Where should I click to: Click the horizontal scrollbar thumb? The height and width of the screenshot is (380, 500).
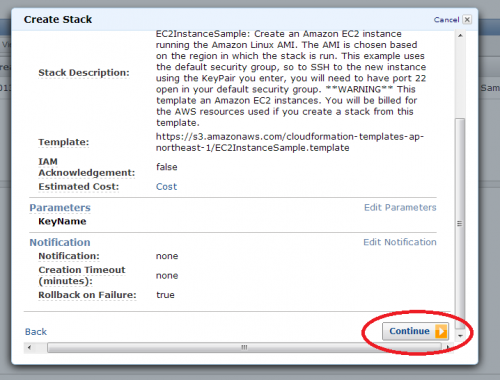click(244, 347)
